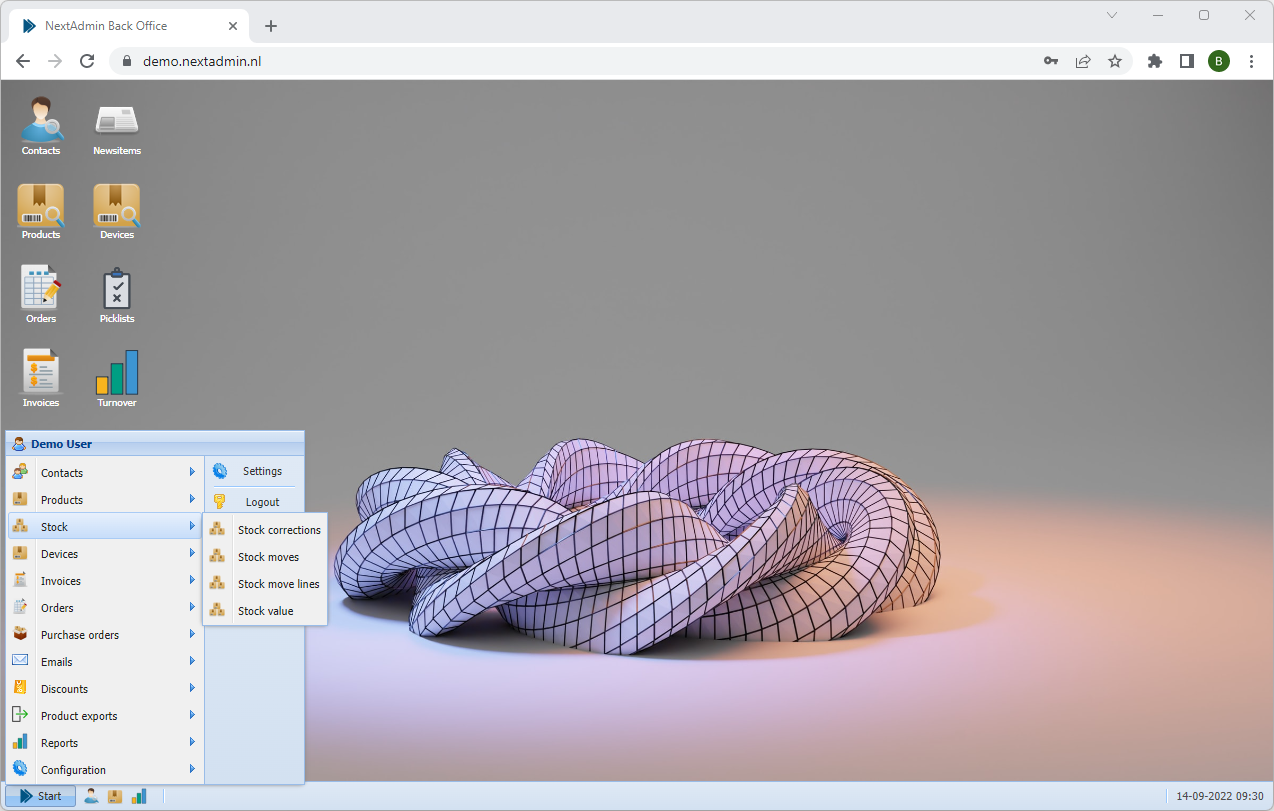Click the Emails envelope icon in menu
Viewport: 1274px width, 811px height.
20,661
